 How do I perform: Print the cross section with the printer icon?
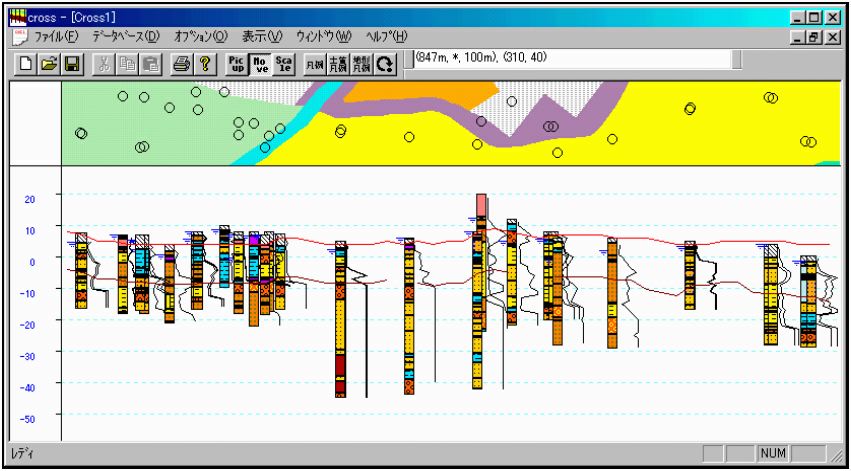point(180,65)
